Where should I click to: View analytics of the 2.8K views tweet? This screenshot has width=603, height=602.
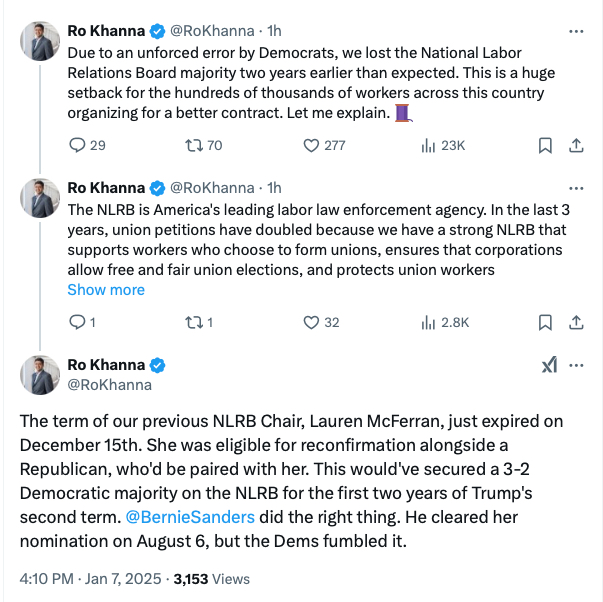pyautogui.click(x=428, y=322)
